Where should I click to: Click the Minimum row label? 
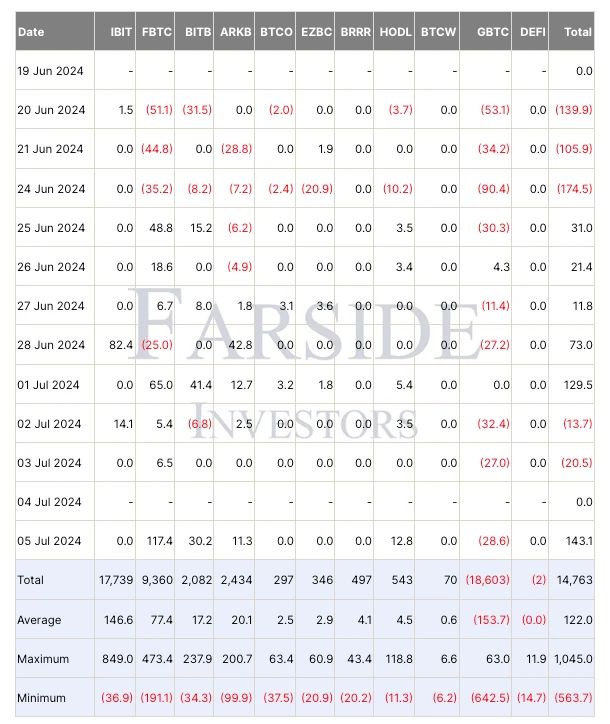tap(42, 698)
